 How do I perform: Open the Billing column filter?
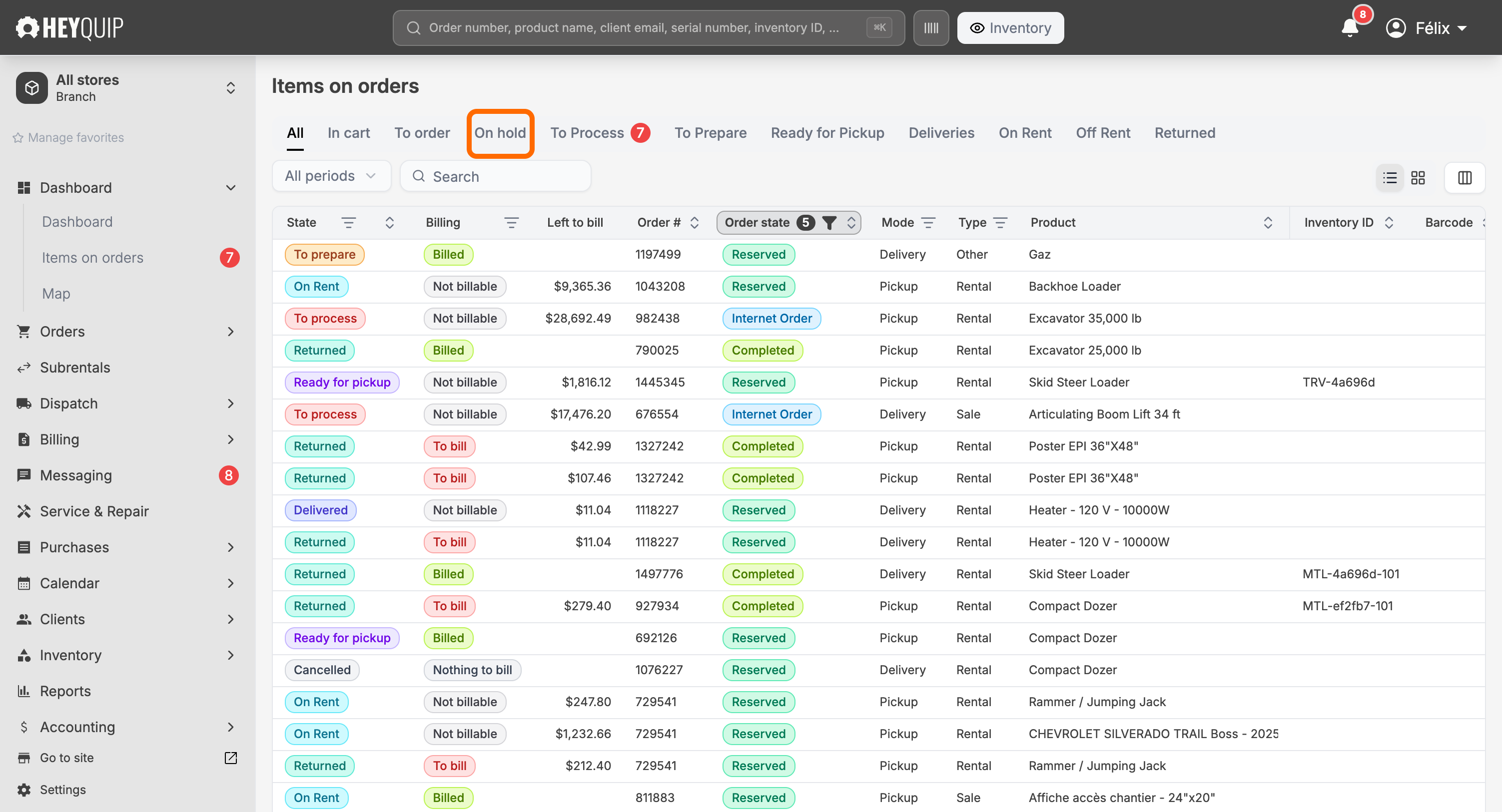click(511, 223)
